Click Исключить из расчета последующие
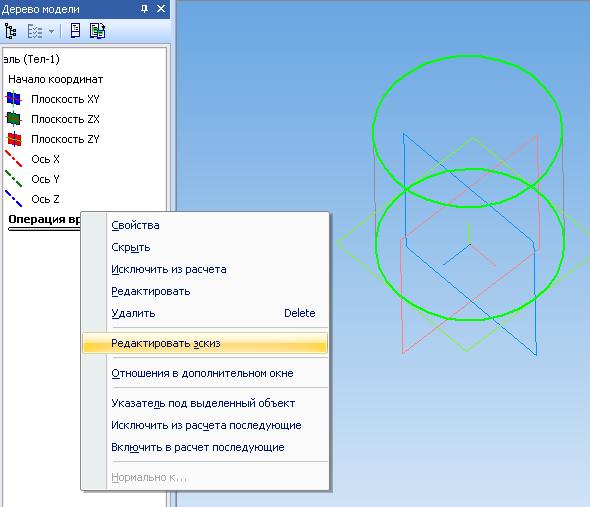This screenshot has height=507, width=590. click(x=206, y=425)
